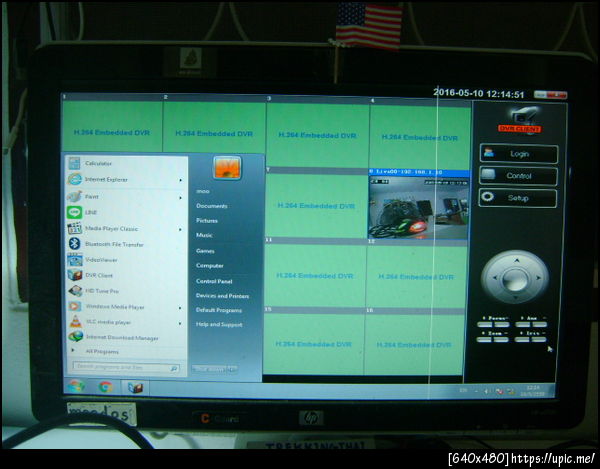Click the Shut down button
The width and height of the screenshot is (600, 469).
tap(209, 369)
